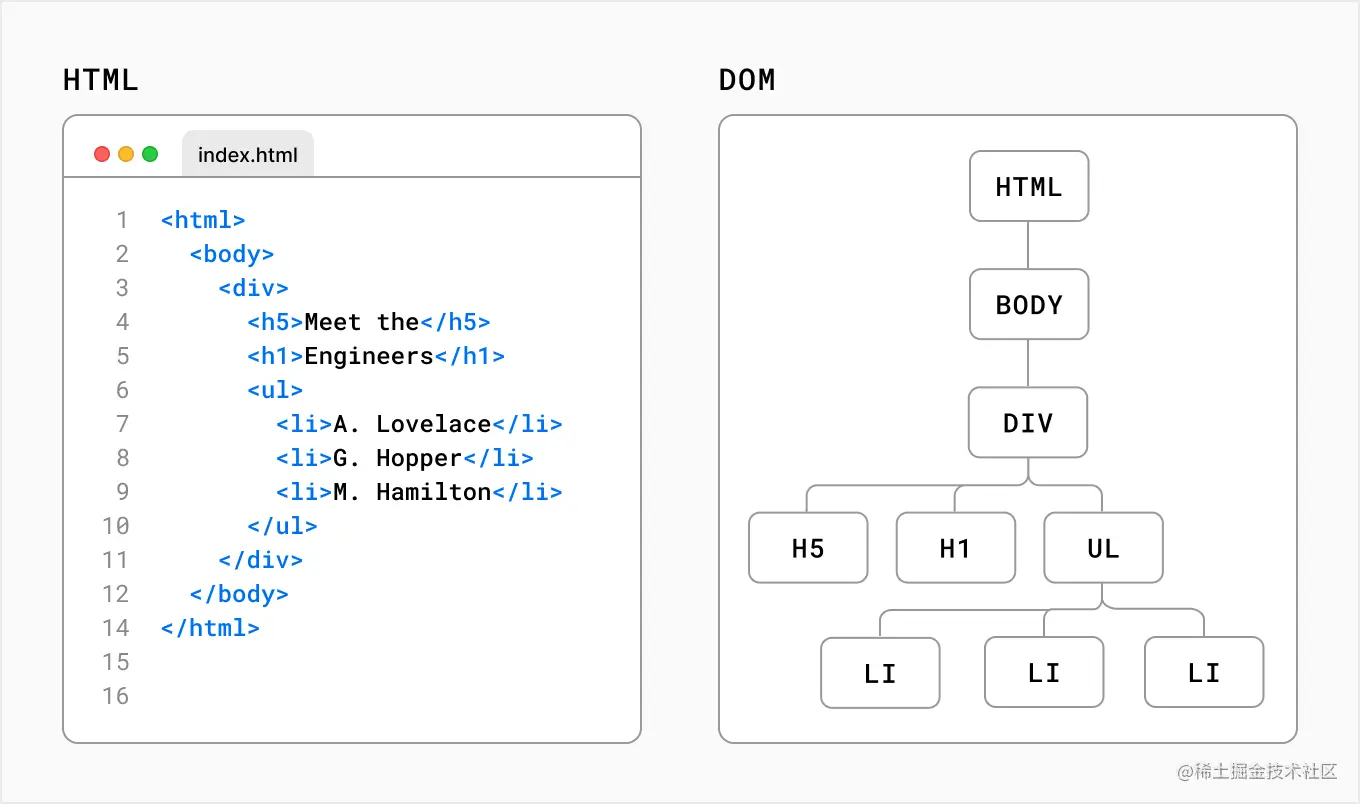Click the closing </div> tag

(x=261, y=560)
